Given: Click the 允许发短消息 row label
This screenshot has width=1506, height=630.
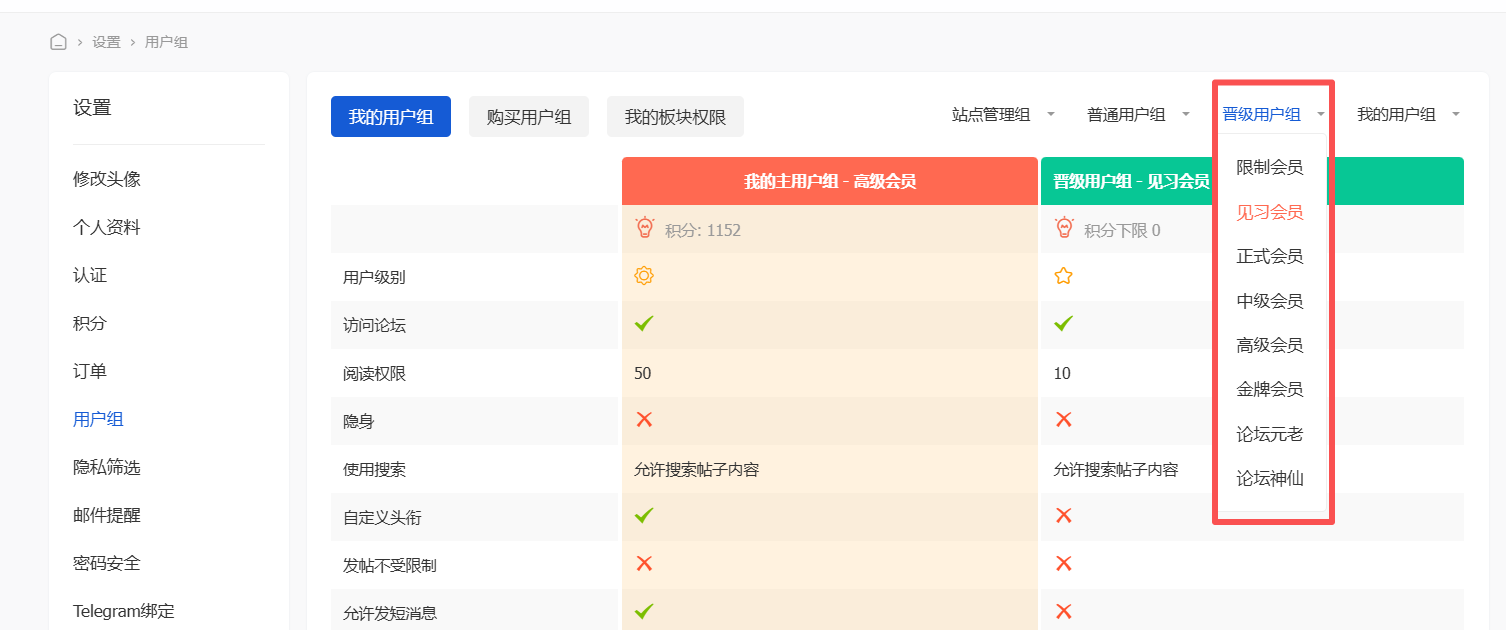Looking at the screenshot, I should pyautogui.click(x=390, y=613).
